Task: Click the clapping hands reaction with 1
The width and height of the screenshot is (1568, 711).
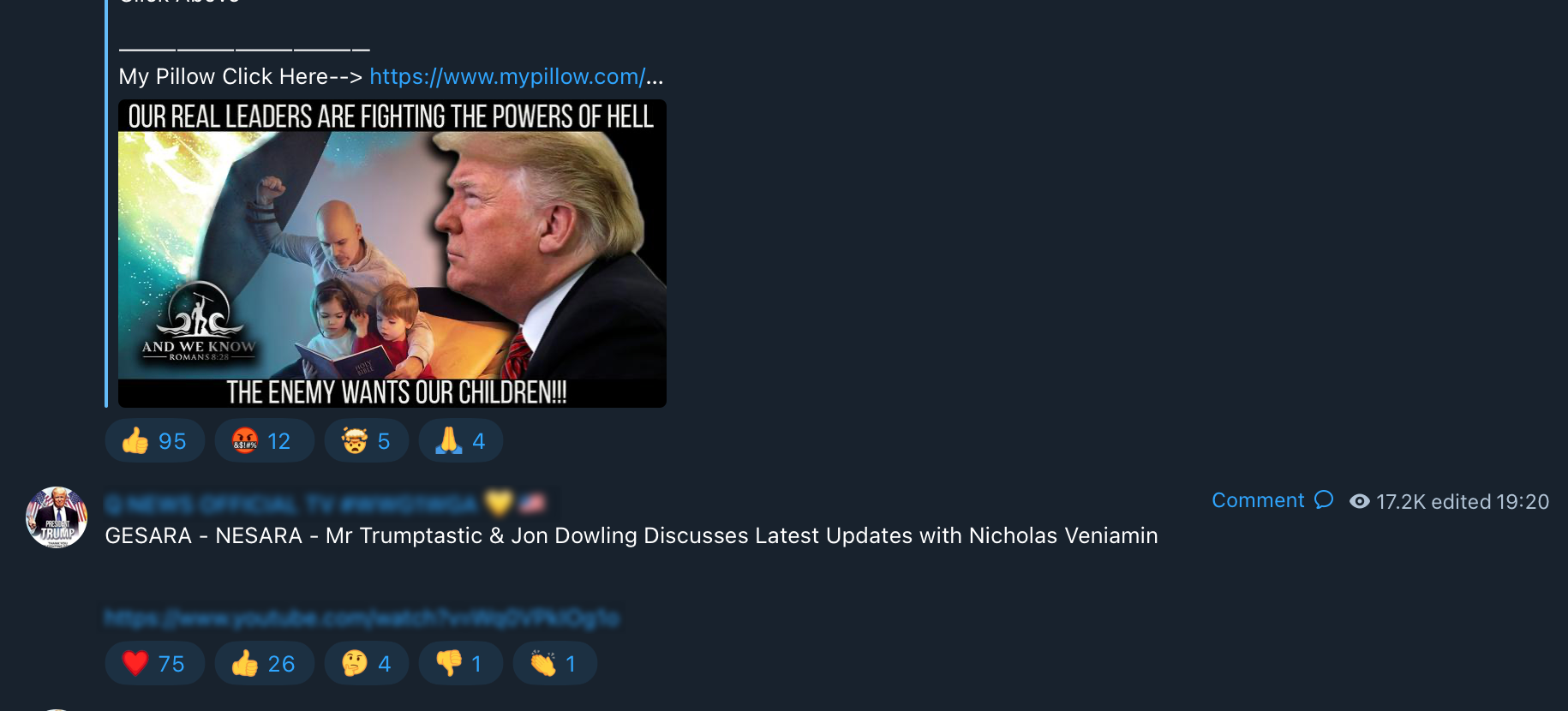Action: (x=555, y=664)
